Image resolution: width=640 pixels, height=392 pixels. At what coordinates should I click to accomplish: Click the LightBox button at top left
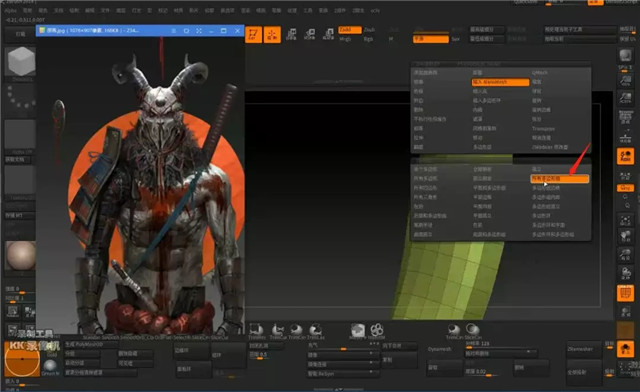(x=20, y=34)
